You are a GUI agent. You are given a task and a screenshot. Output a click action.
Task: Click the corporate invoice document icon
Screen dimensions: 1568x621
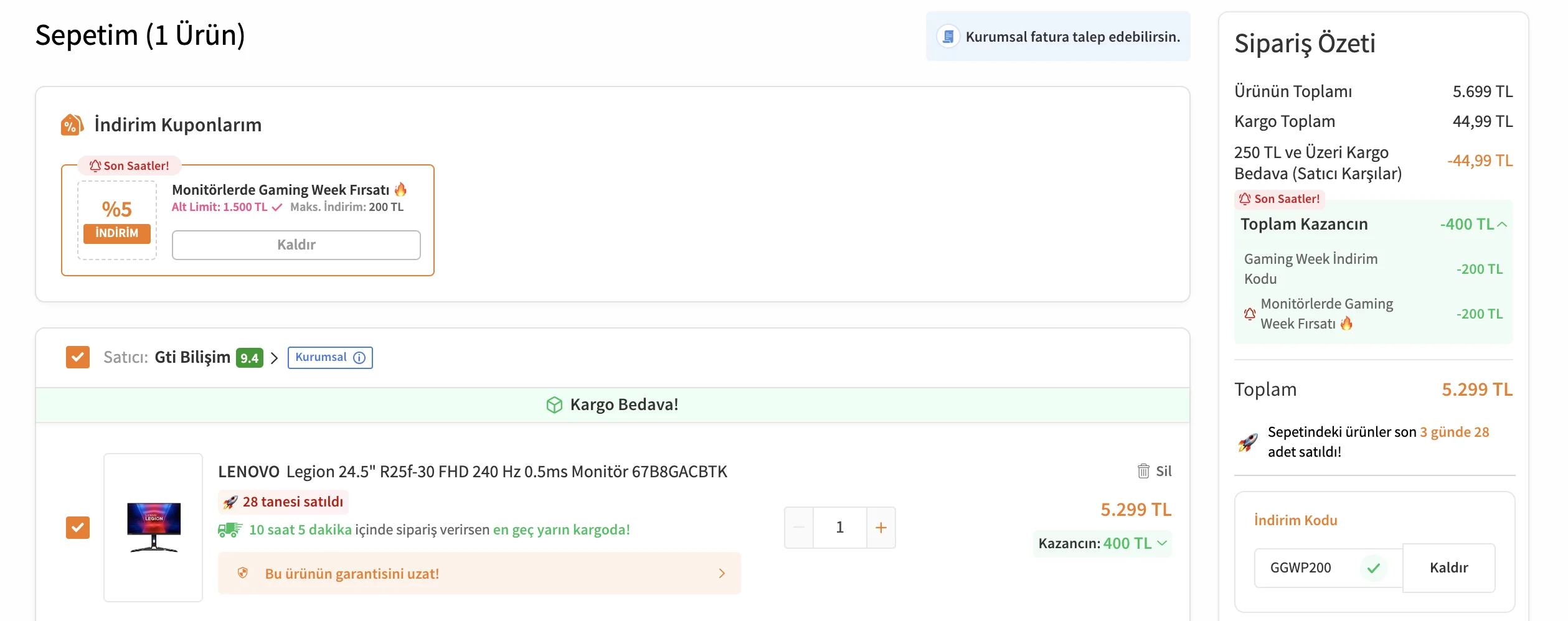(948, 37)
